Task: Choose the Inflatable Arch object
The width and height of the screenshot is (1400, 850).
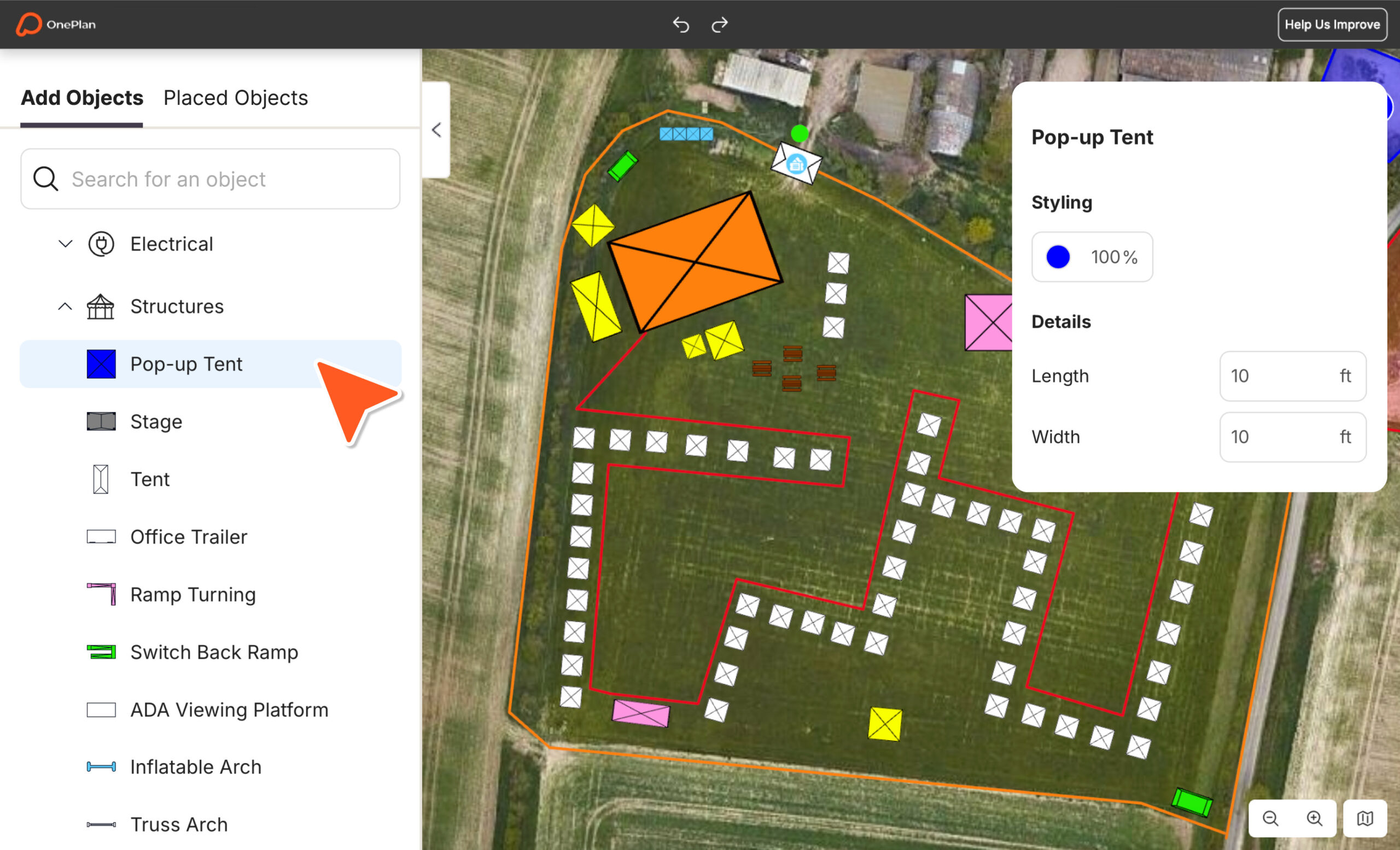Action: click(196, 766)
